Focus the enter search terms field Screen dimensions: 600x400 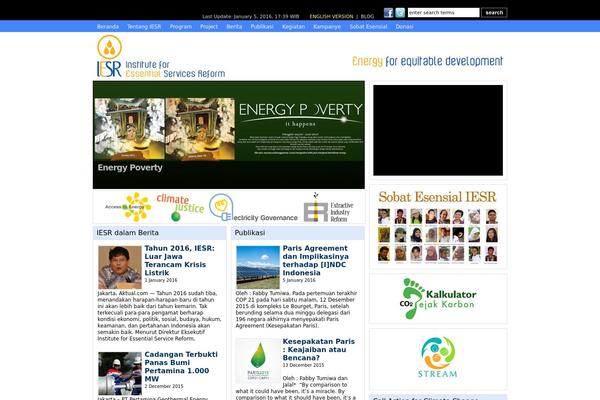pyautogui.click(x=443, y=13)
